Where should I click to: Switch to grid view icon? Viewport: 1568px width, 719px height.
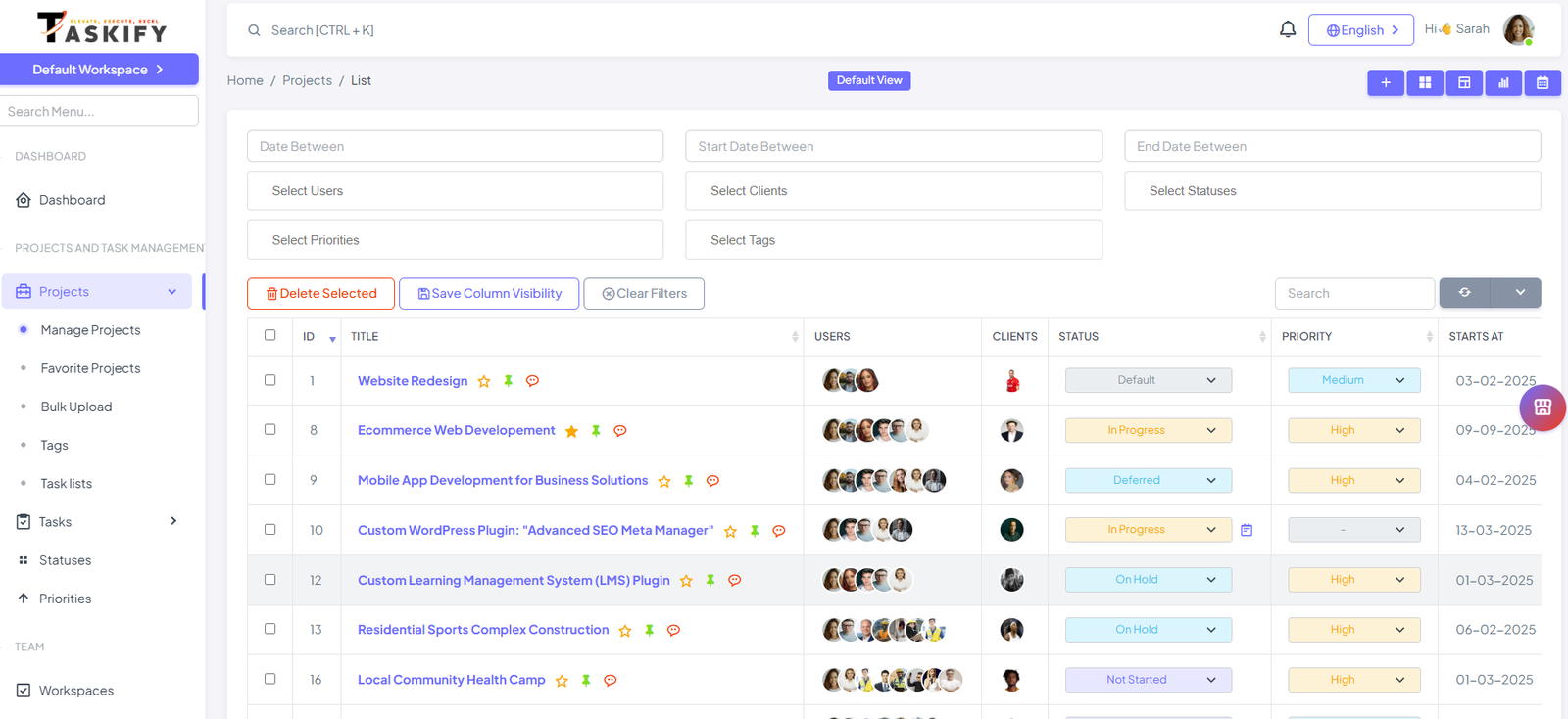1425,83
